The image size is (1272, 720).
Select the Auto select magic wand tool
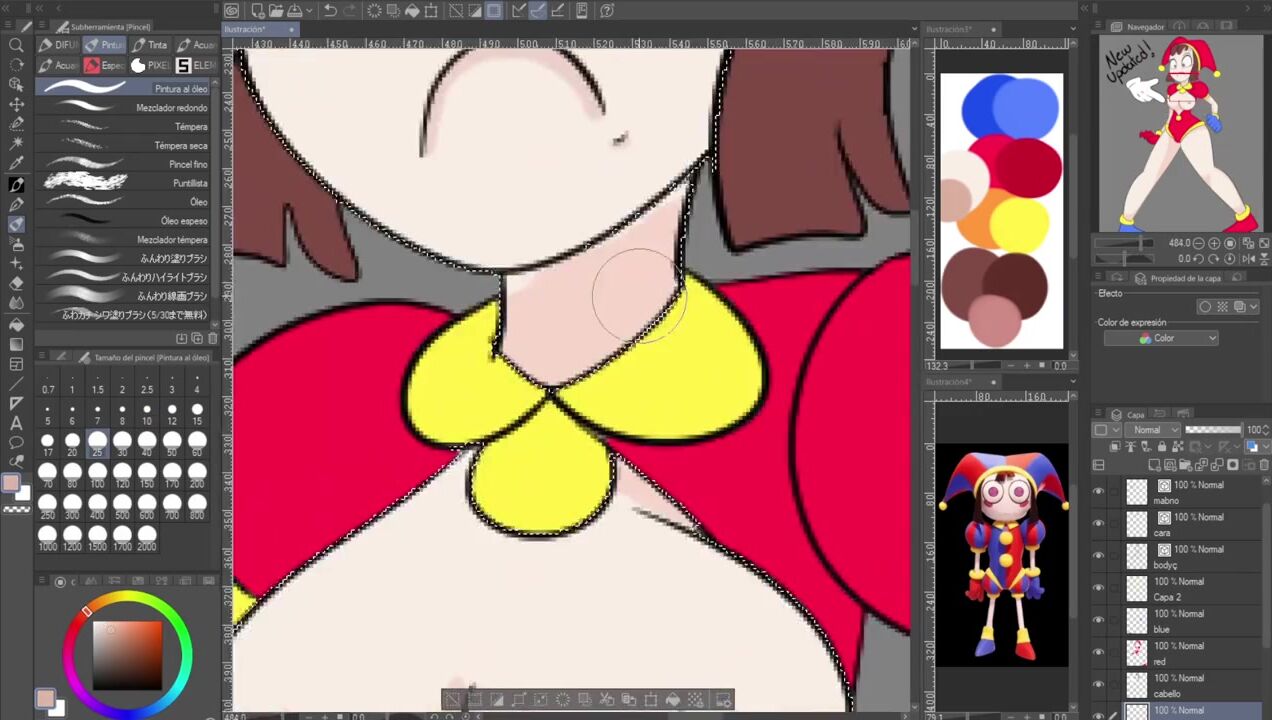coord(16,144)
